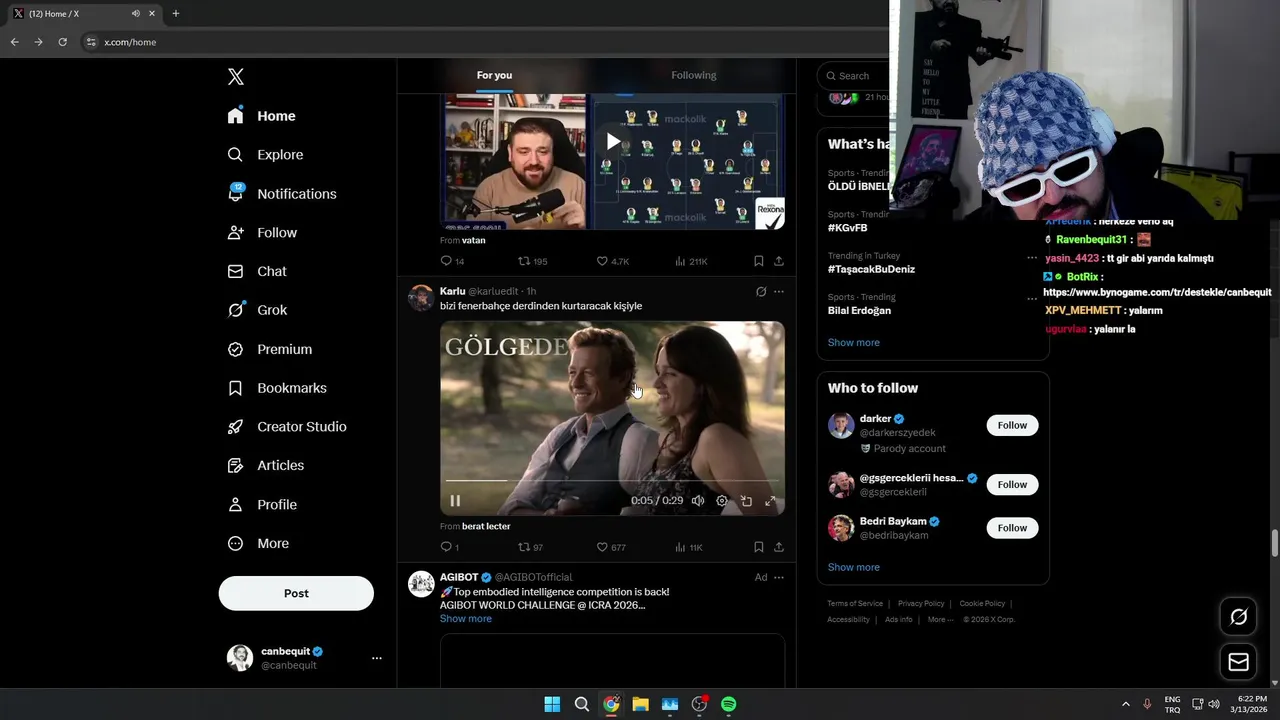
Task: Open more options for AGIBOT ad
Action: click(x=779, y=577)
